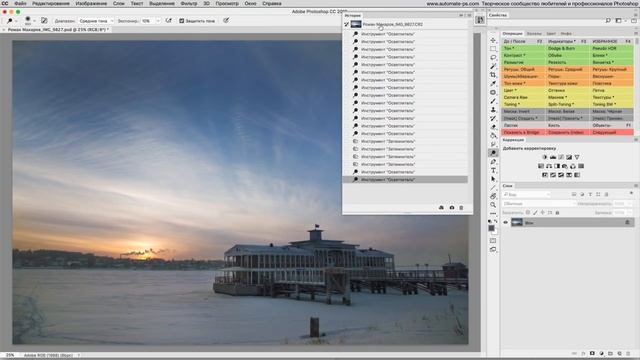Select the Type tool
Image resolution: width=640 pixels, height=360 pixels.
[x=493, y=170]
